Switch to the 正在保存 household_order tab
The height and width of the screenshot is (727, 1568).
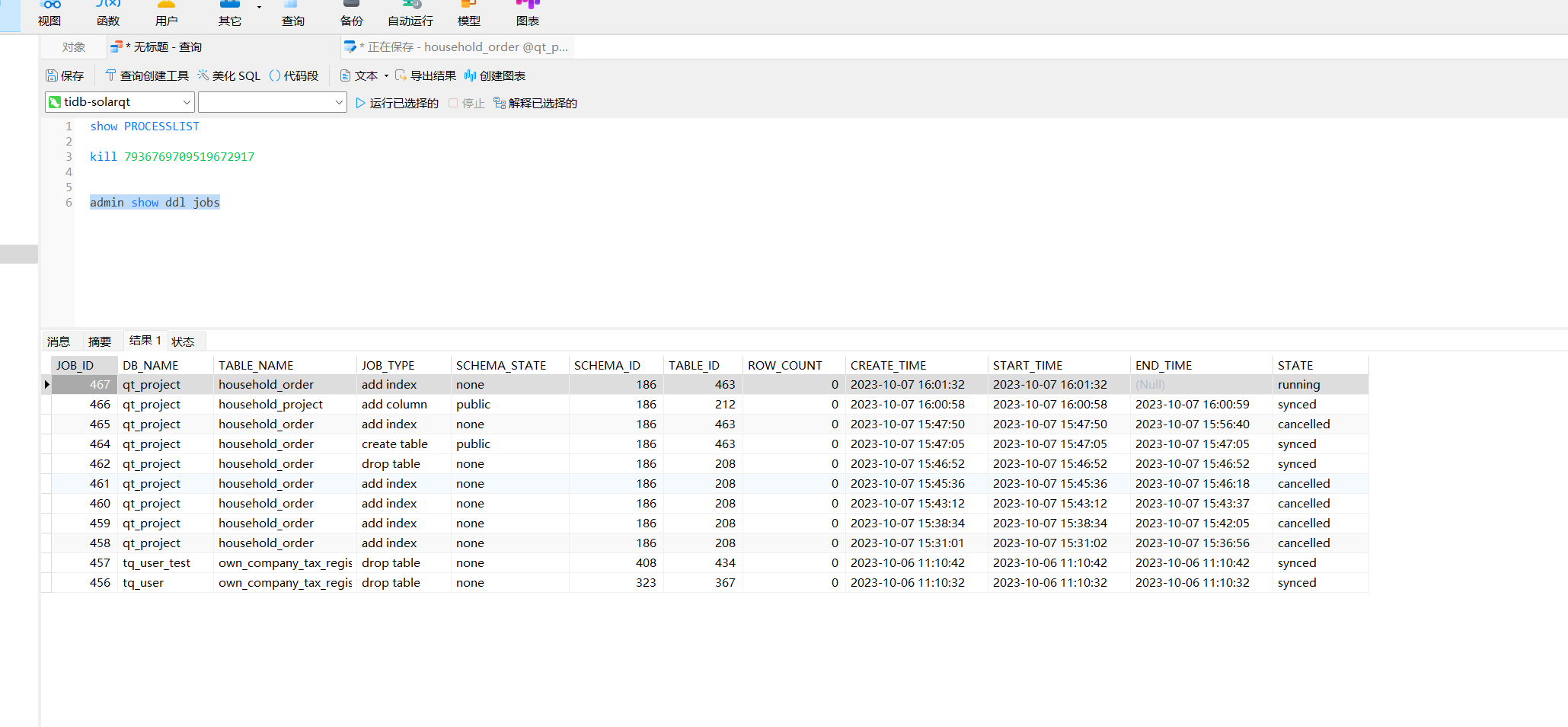pyautogui.click(x=456, y=47)
